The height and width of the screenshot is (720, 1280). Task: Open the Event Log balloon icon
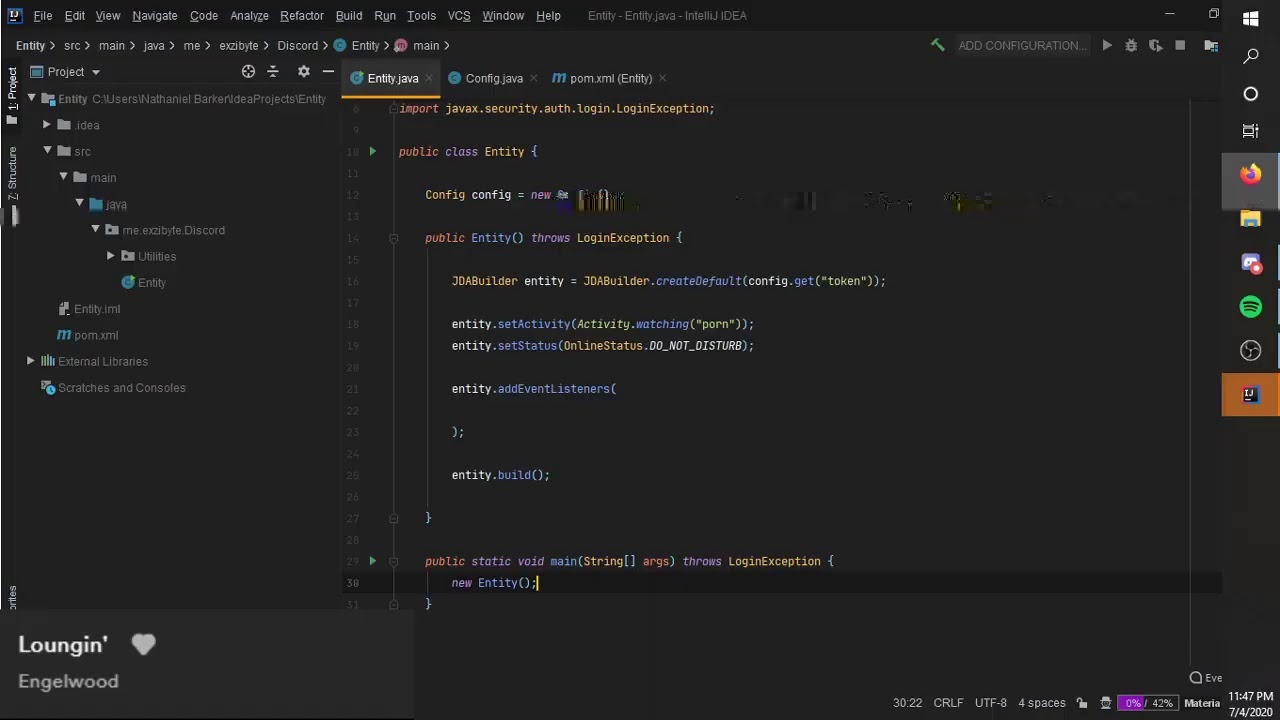point(1196,678)
